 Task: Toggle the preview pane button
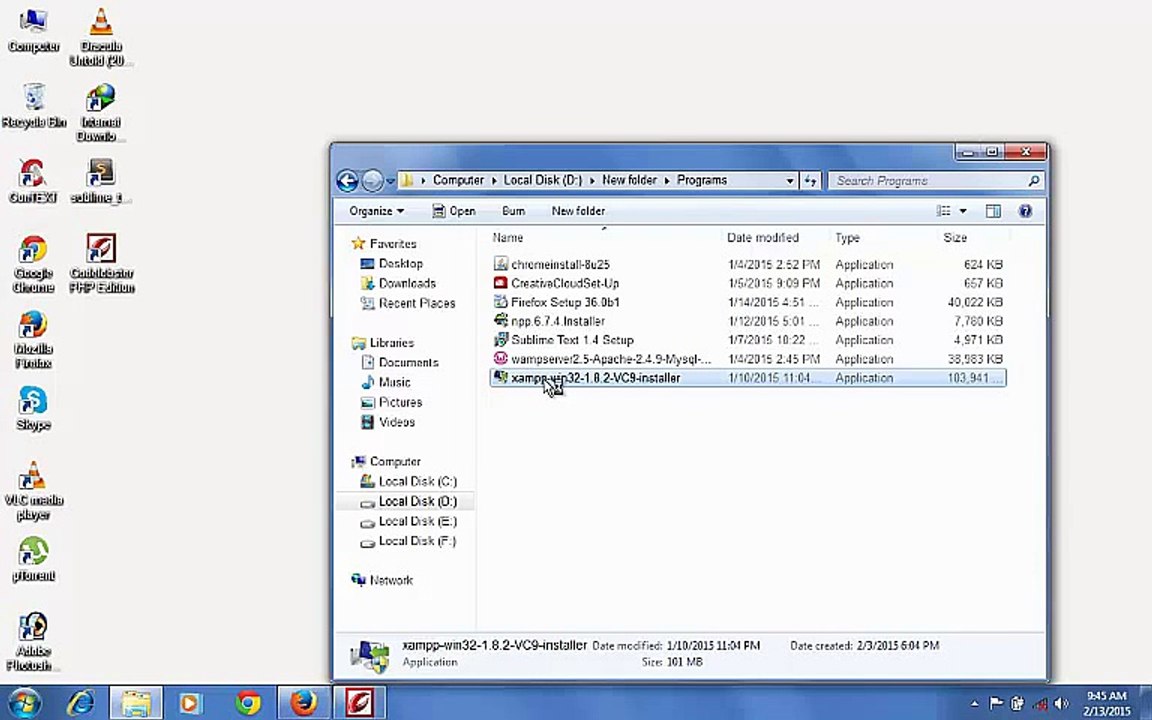(993, 211)
